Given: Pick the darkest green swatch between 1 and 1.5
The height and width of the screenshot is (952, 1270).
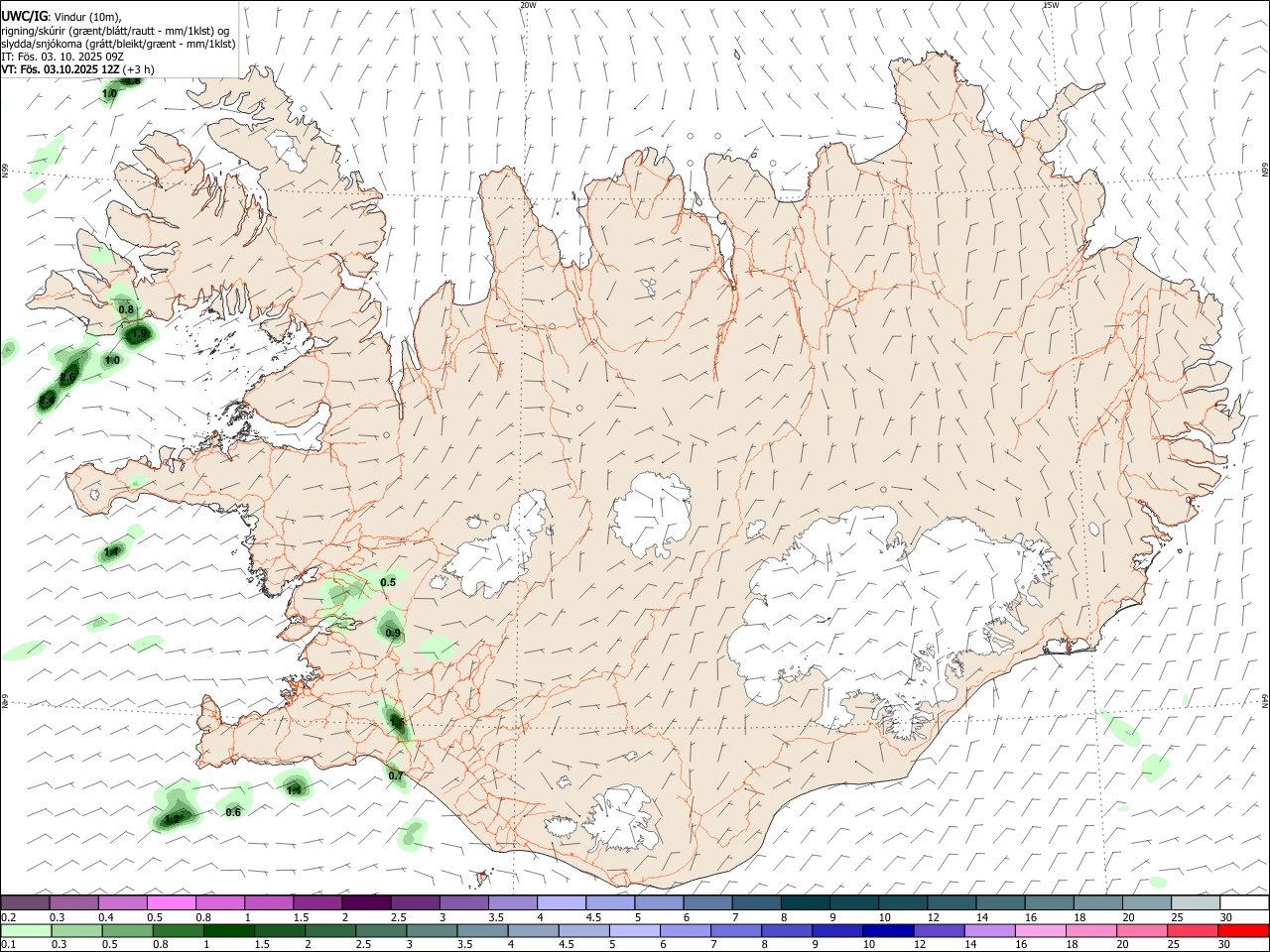Looking at the screenshot, I should coord(228,930).
